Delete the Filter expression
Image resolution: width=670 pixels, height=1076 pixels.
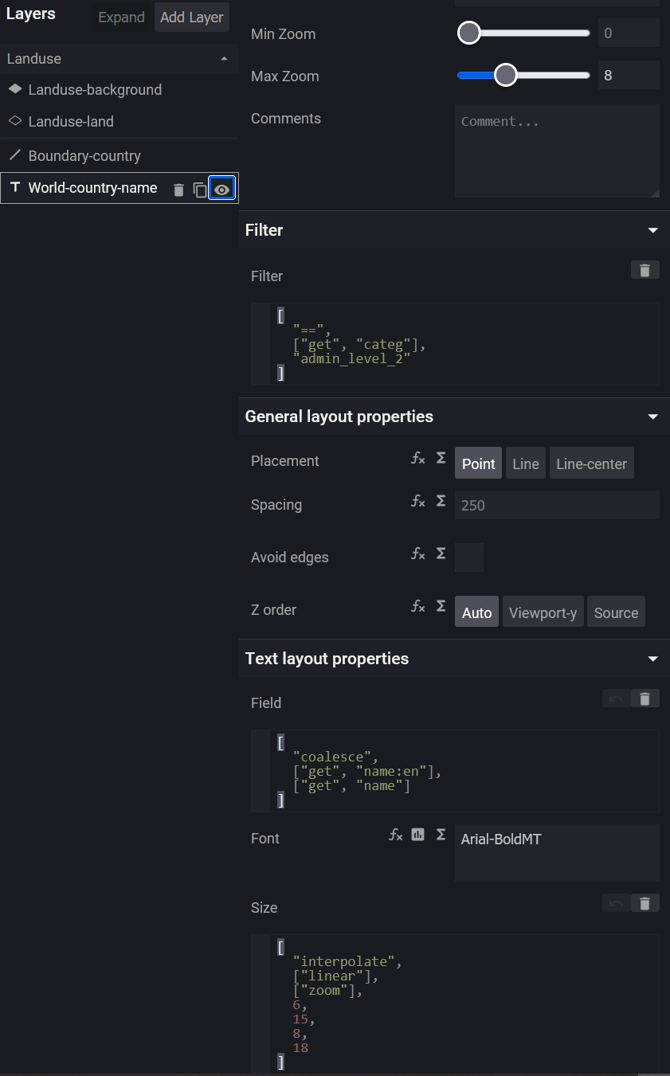coord(645,270)
